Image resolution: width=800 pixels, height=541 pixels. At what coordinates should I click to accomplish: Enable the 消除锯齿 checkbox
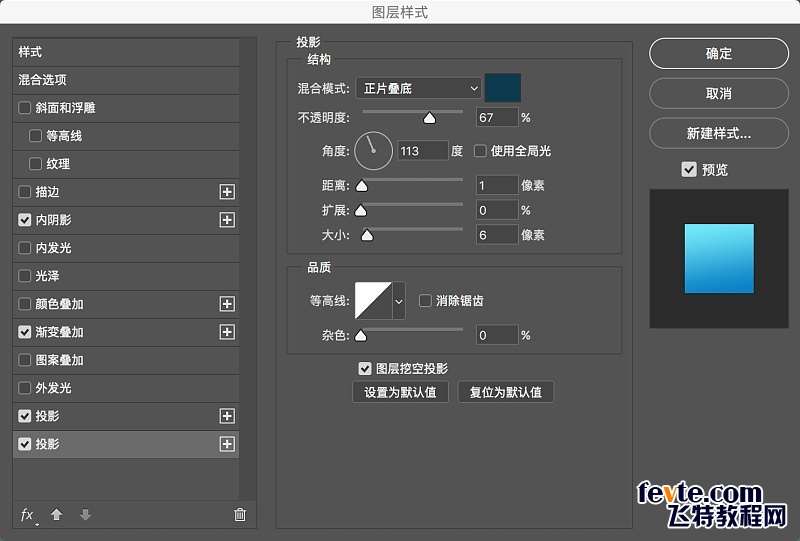pyautogui.click(x=425, y=301)
